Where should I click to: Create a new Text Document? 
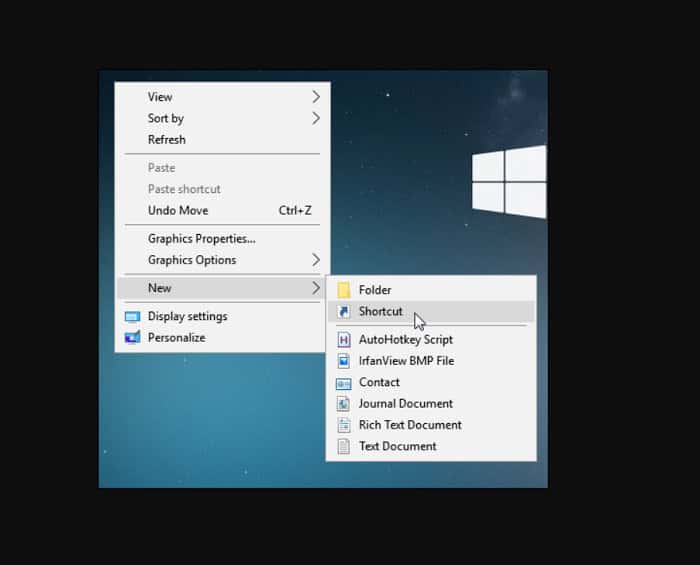coord(431,446)
